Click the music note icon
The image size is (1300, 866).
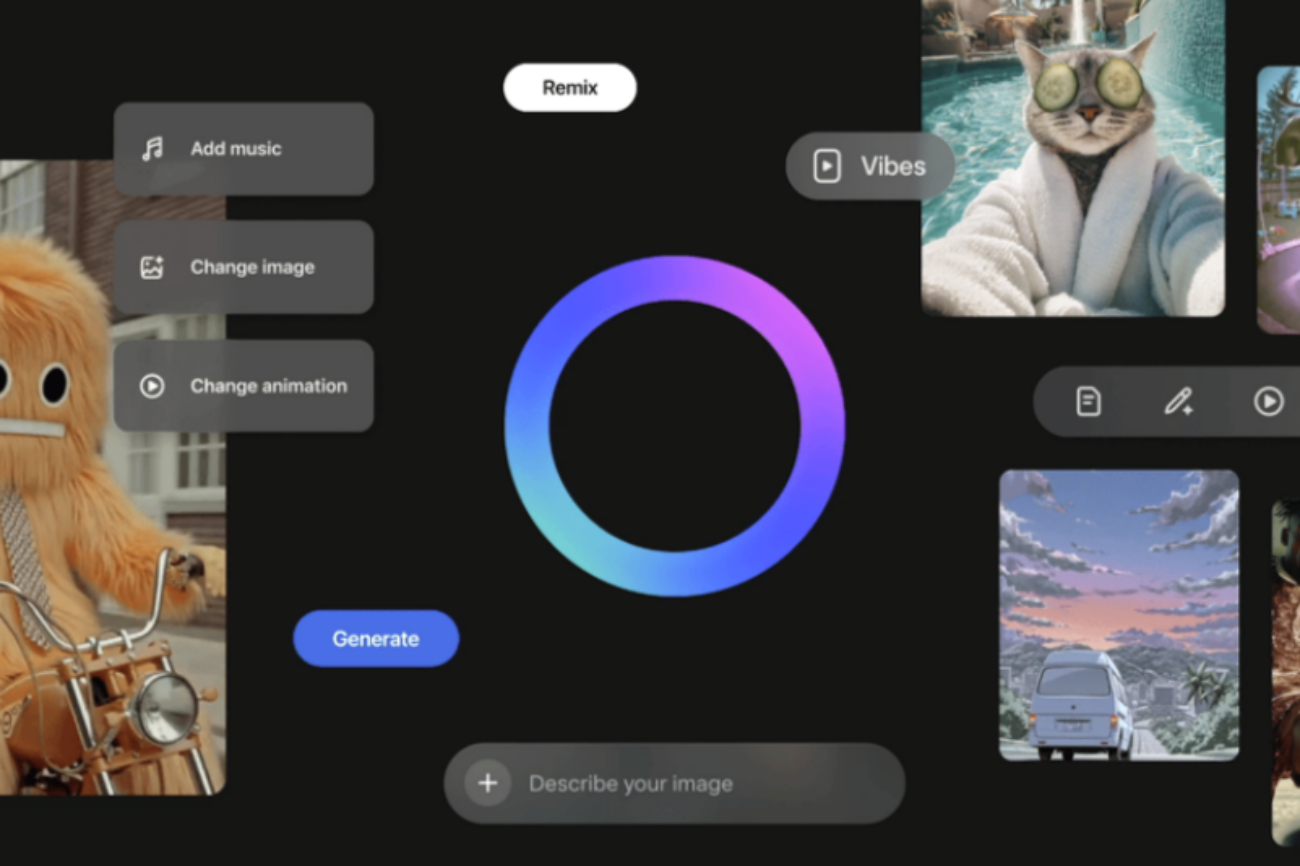pyautogui.click(x=152, y=149)
